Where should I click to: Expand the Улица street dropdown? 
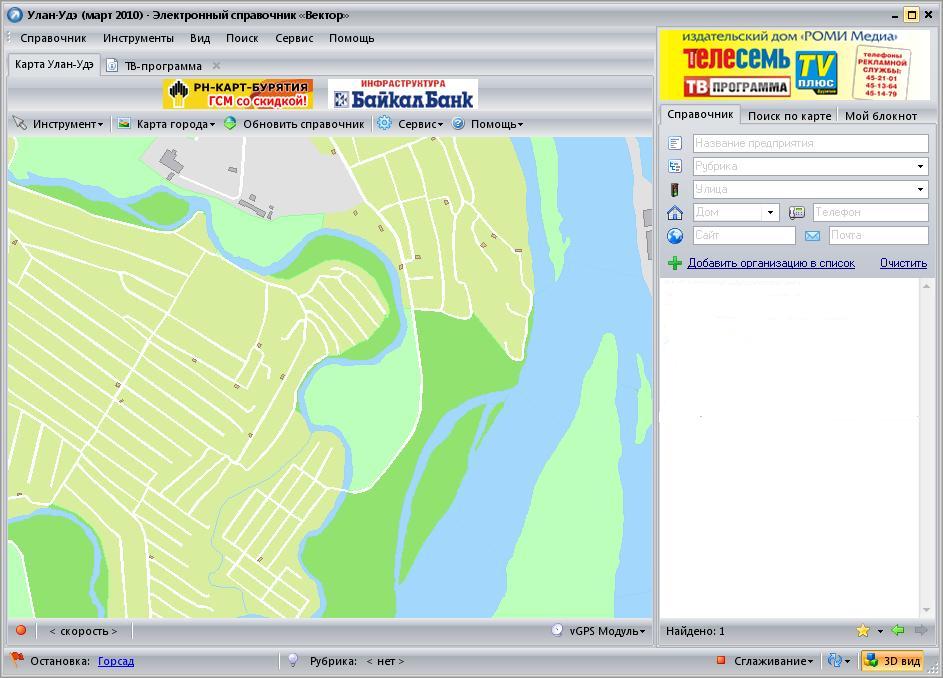920,189
